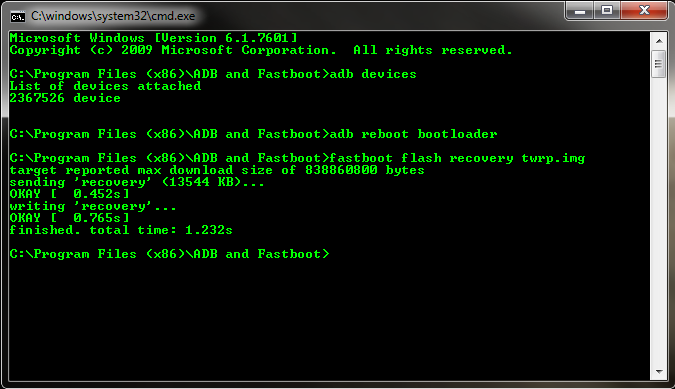Click the 'finished. total time: 1.232s' line

point(121,230)
